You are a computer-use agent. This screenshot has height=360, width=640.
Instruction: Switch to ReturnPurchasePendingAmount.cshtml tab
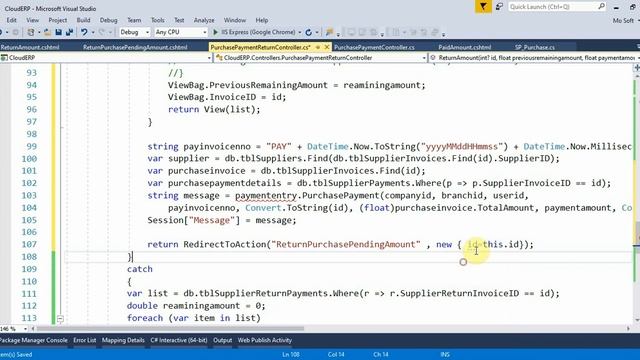[x=135, y=47]
